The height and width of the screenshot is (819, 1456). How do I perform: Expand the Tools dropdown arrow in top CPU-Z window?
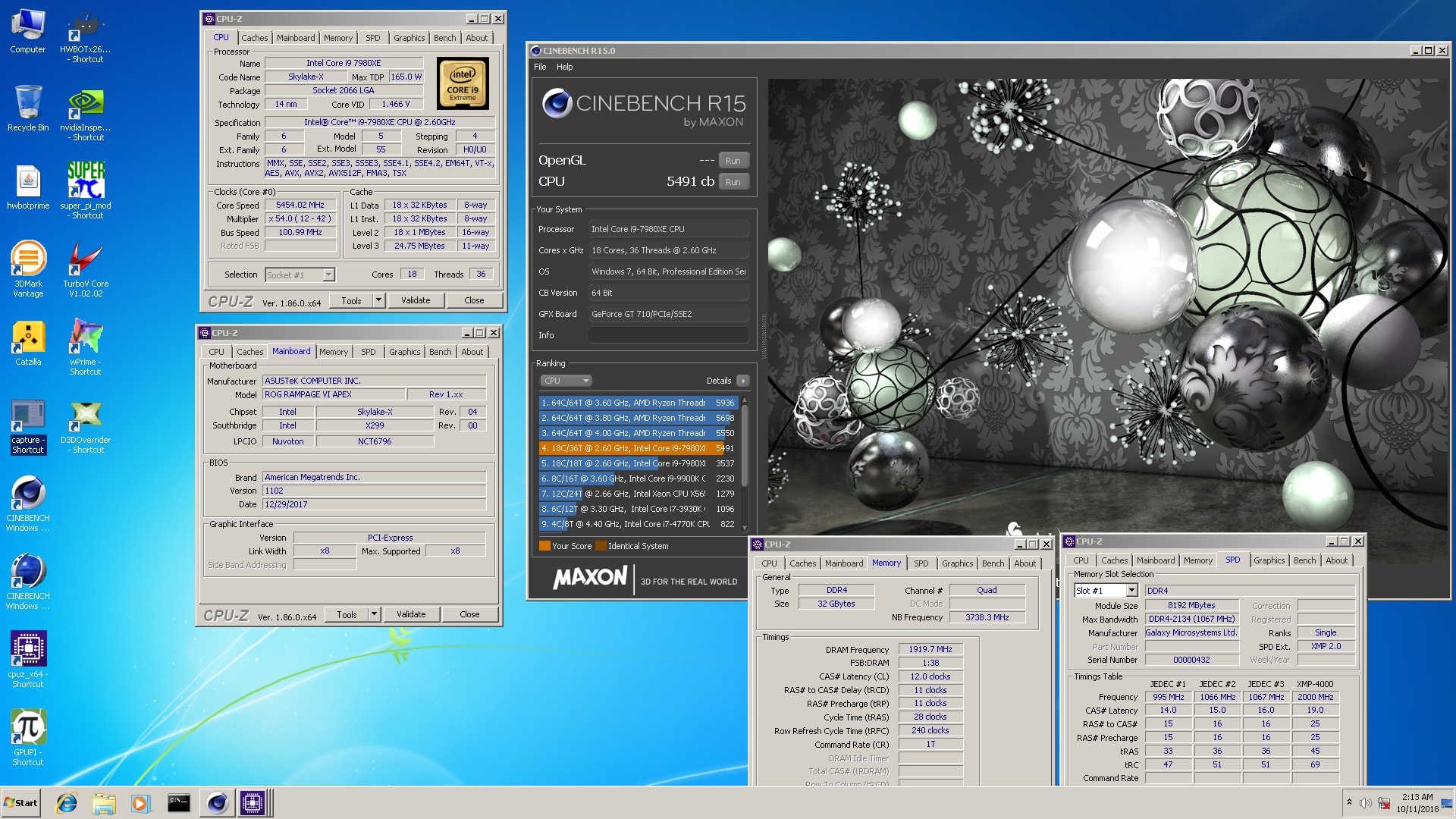[x=378, y=300]
